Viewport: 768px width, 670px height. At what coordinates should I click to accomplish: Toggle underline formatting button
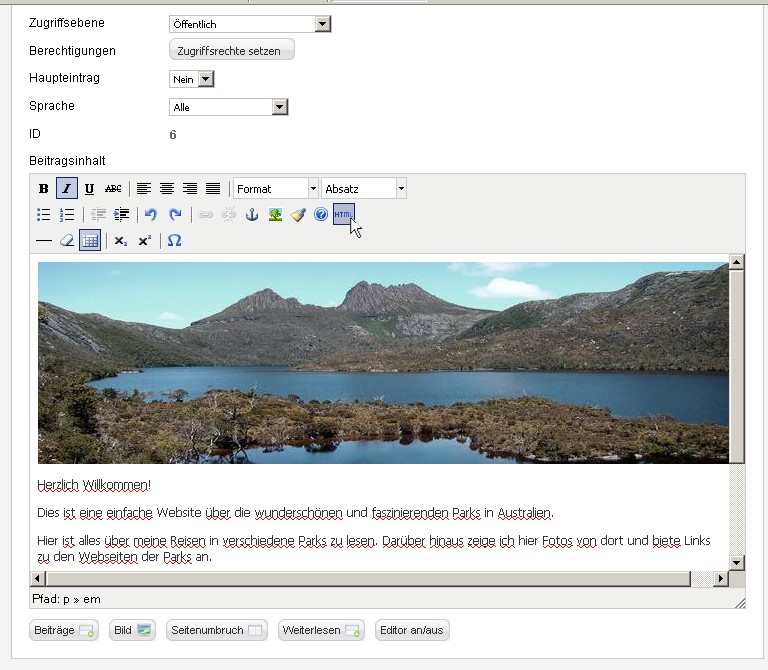click(x=89, y=188)
